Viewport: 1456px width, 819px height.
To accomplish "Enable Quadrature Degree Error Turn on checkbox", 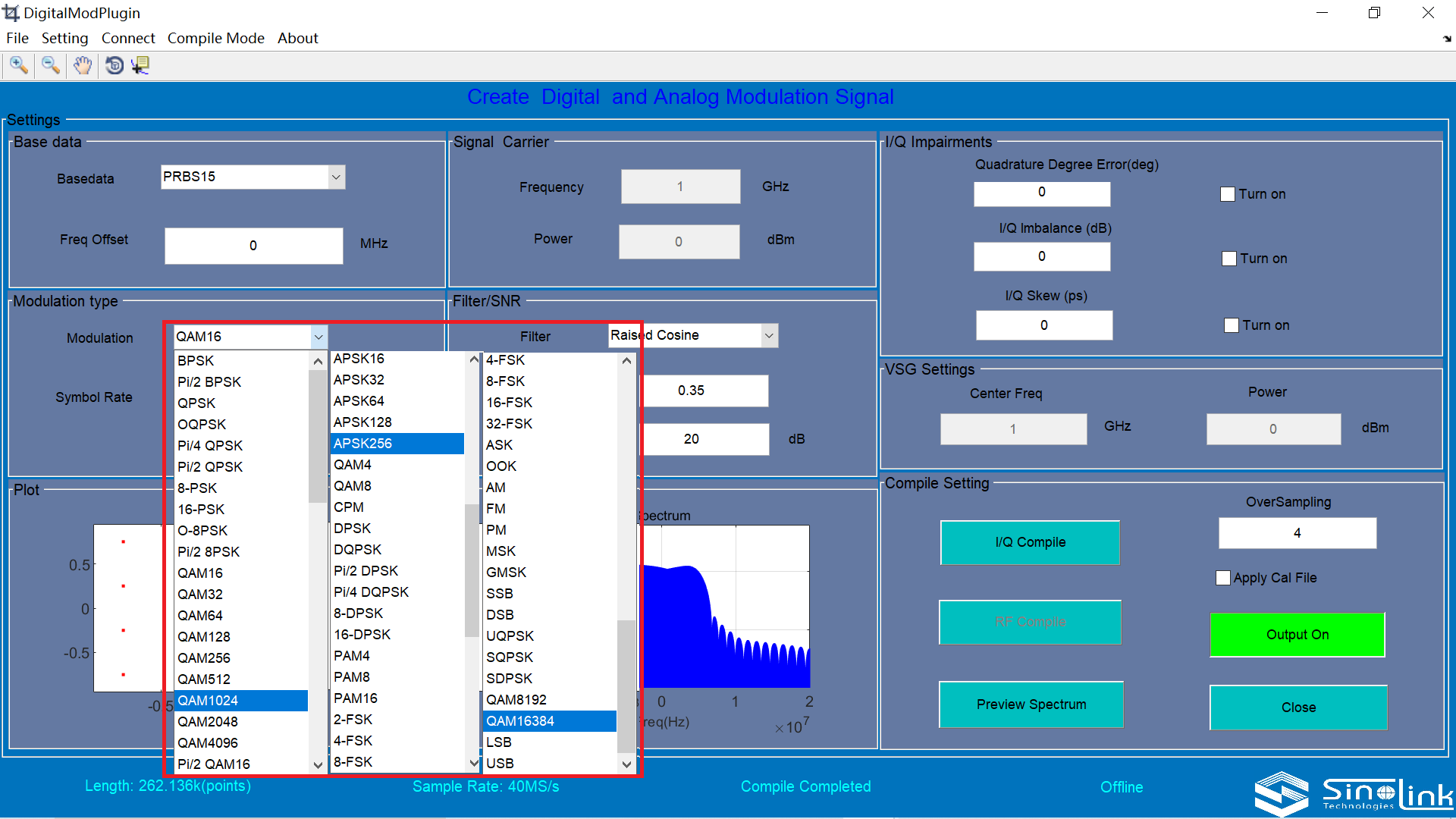I will tap(1228, 194).
